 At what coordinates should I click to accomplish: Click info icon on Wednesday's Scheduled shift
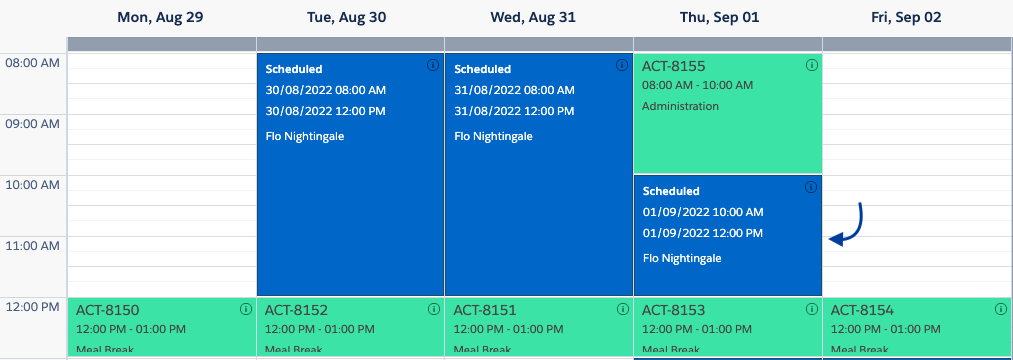tap(621, 65)
